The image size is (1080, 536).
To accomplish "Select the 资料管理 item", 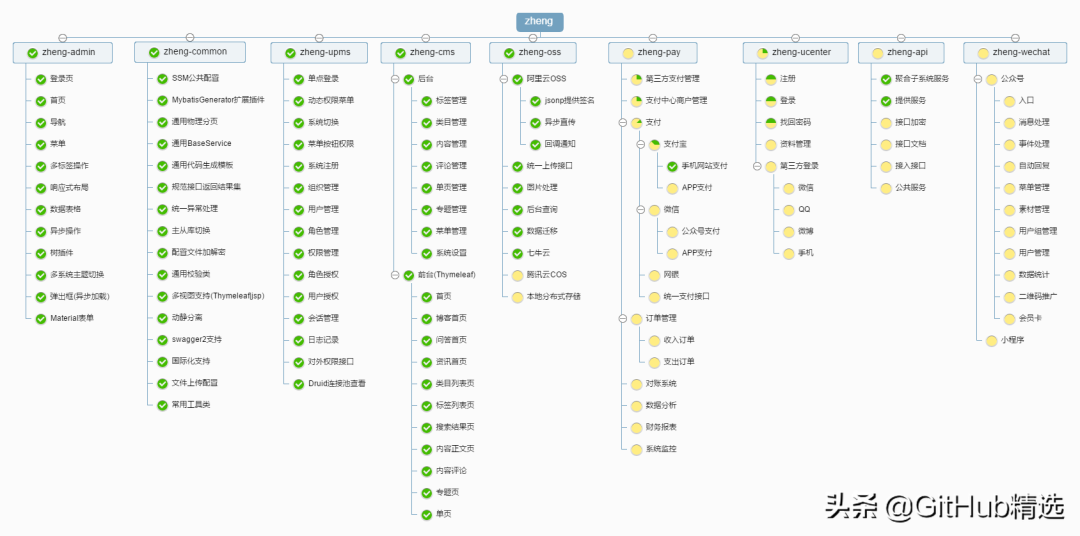I will tap(788, 145).
